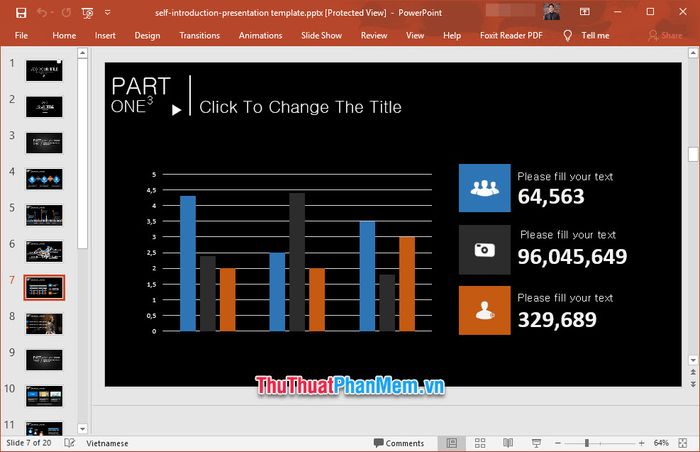Click the number 329,689 on slide

(557, 319)
